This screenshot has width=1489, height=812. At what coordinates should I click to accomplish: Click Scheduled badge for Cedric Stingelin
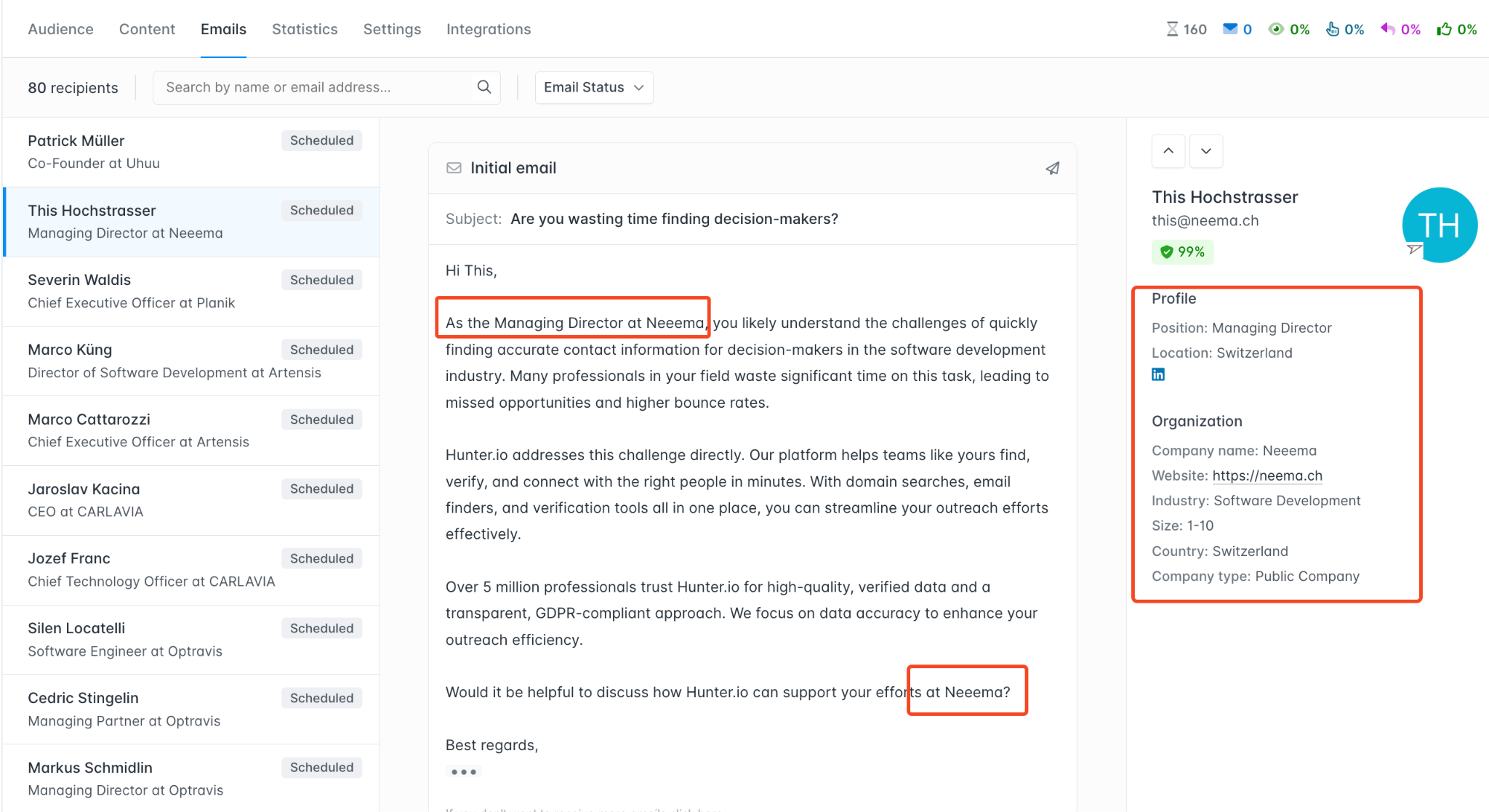(321, 698)
